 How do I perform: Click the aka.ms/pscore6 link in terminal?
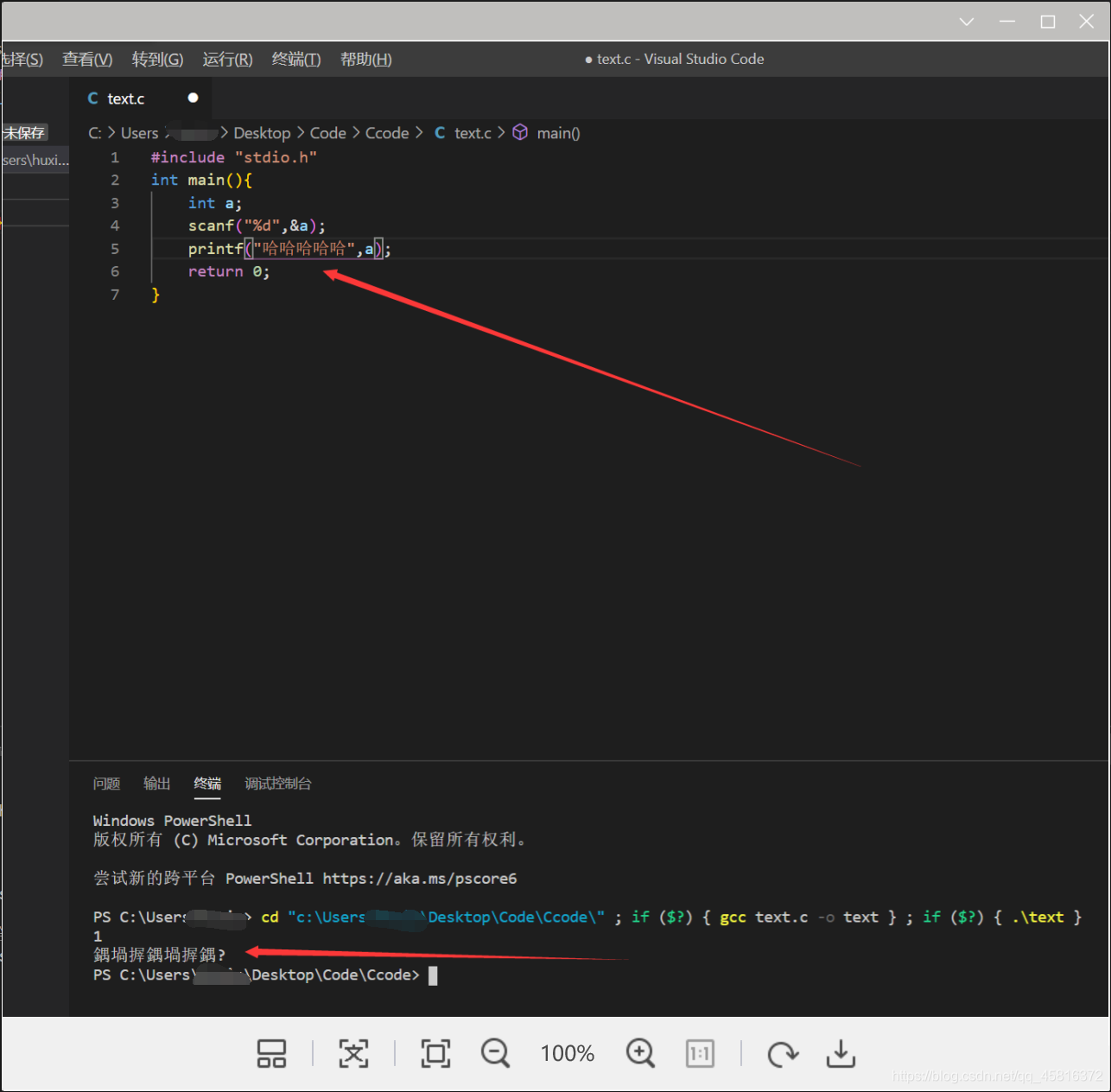(420, 879)
